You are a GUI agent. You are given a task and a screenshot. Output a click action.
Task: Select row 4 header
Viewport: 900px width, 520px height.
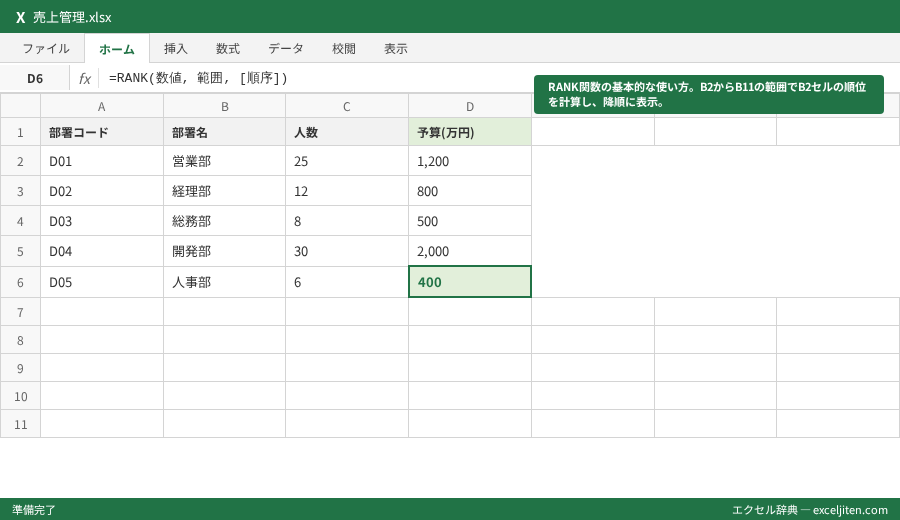(20, 221)
